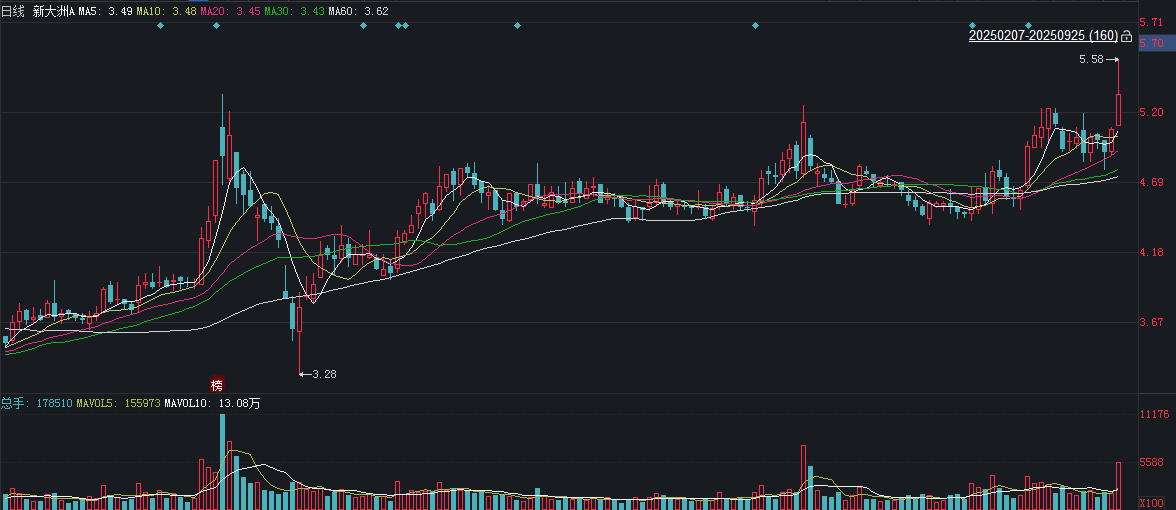Click the 新大洲A stock name label
The image size is (1176, 510).
click(x=54, y=11)
